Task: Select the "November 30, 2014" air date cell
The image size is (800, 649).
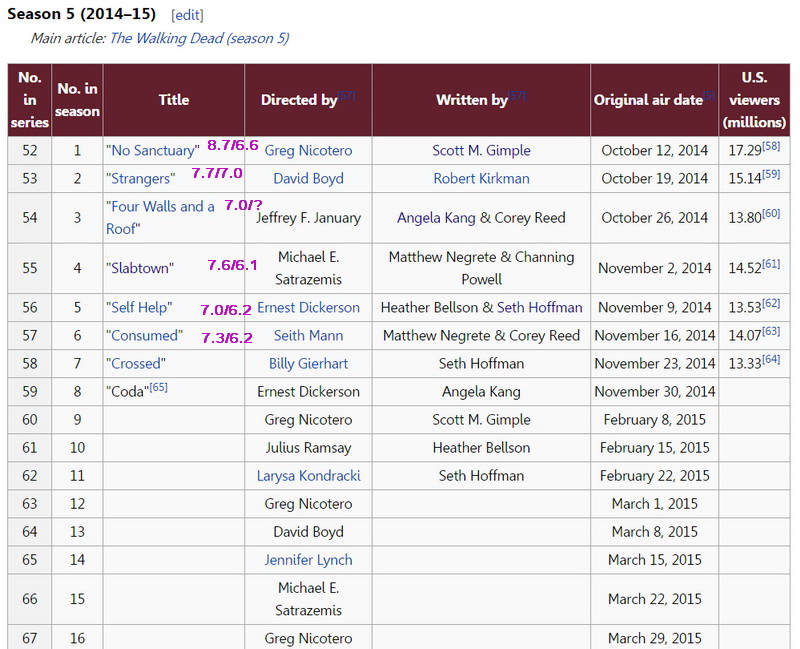Action: [x=655, y=391]
